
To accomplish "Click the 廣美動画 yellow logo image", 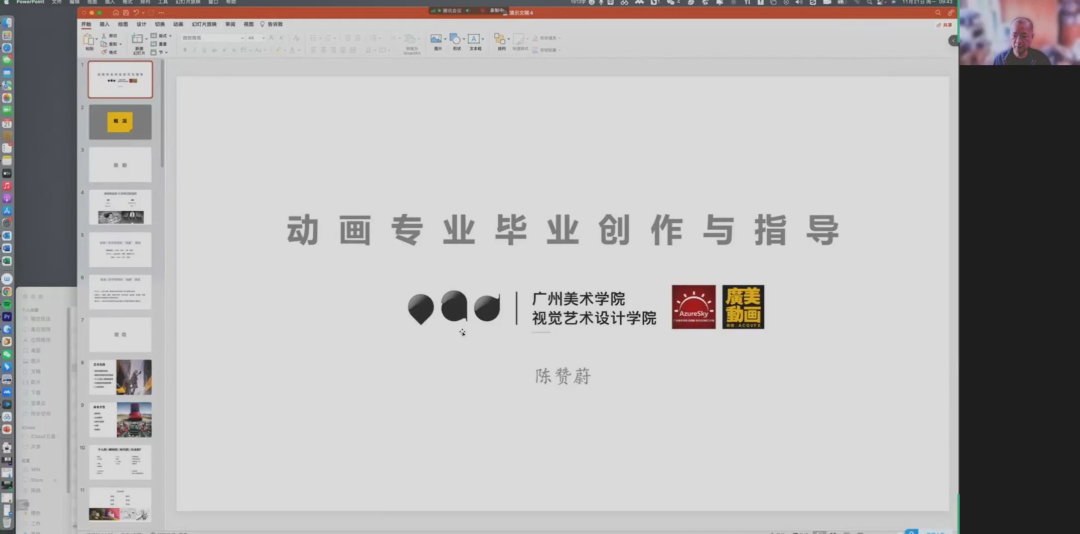I will coord(743,307).
